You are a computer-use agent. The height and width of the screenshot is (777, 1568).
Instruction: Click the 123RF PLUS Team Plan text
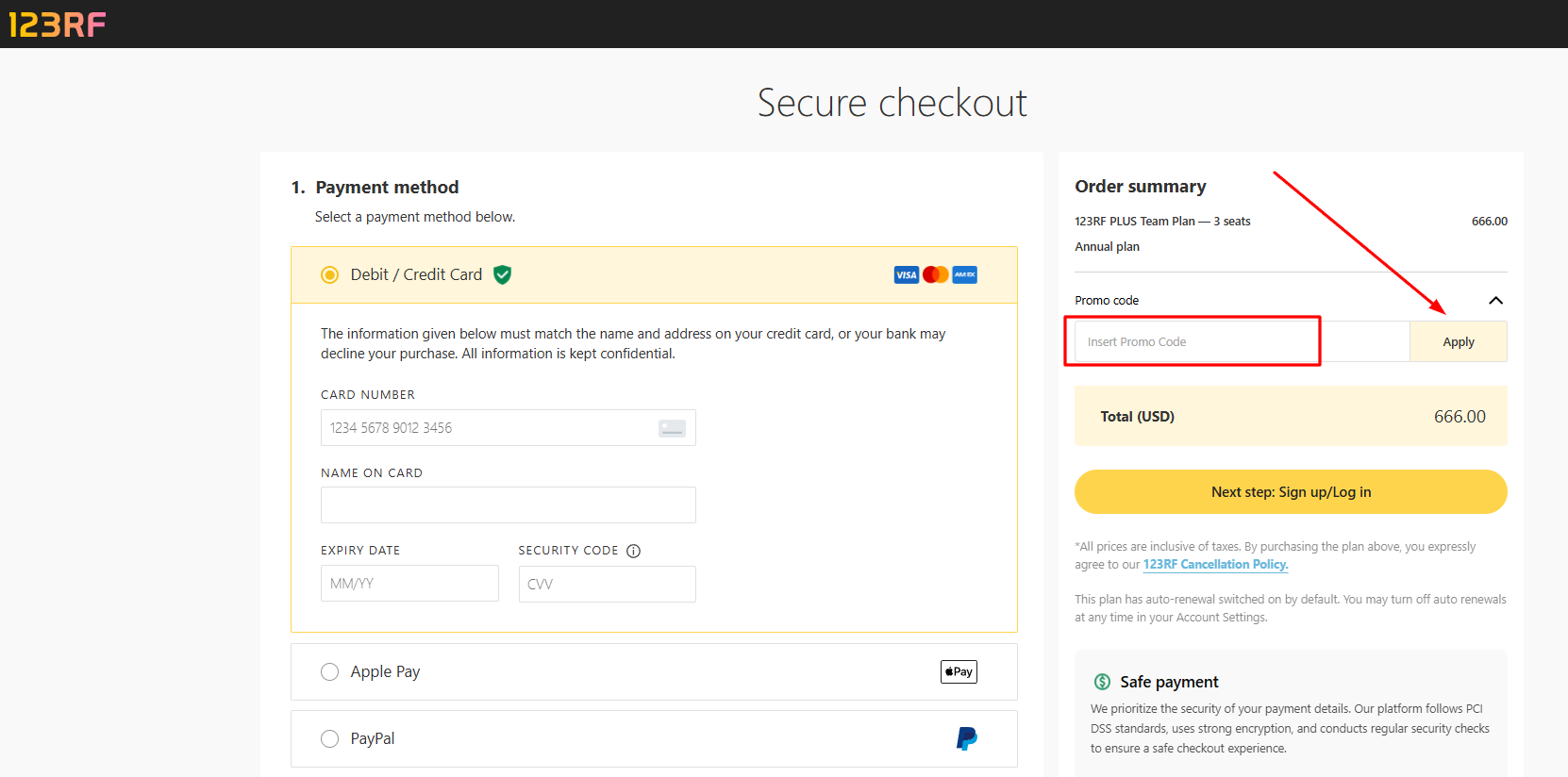(x=1162, y=222)
